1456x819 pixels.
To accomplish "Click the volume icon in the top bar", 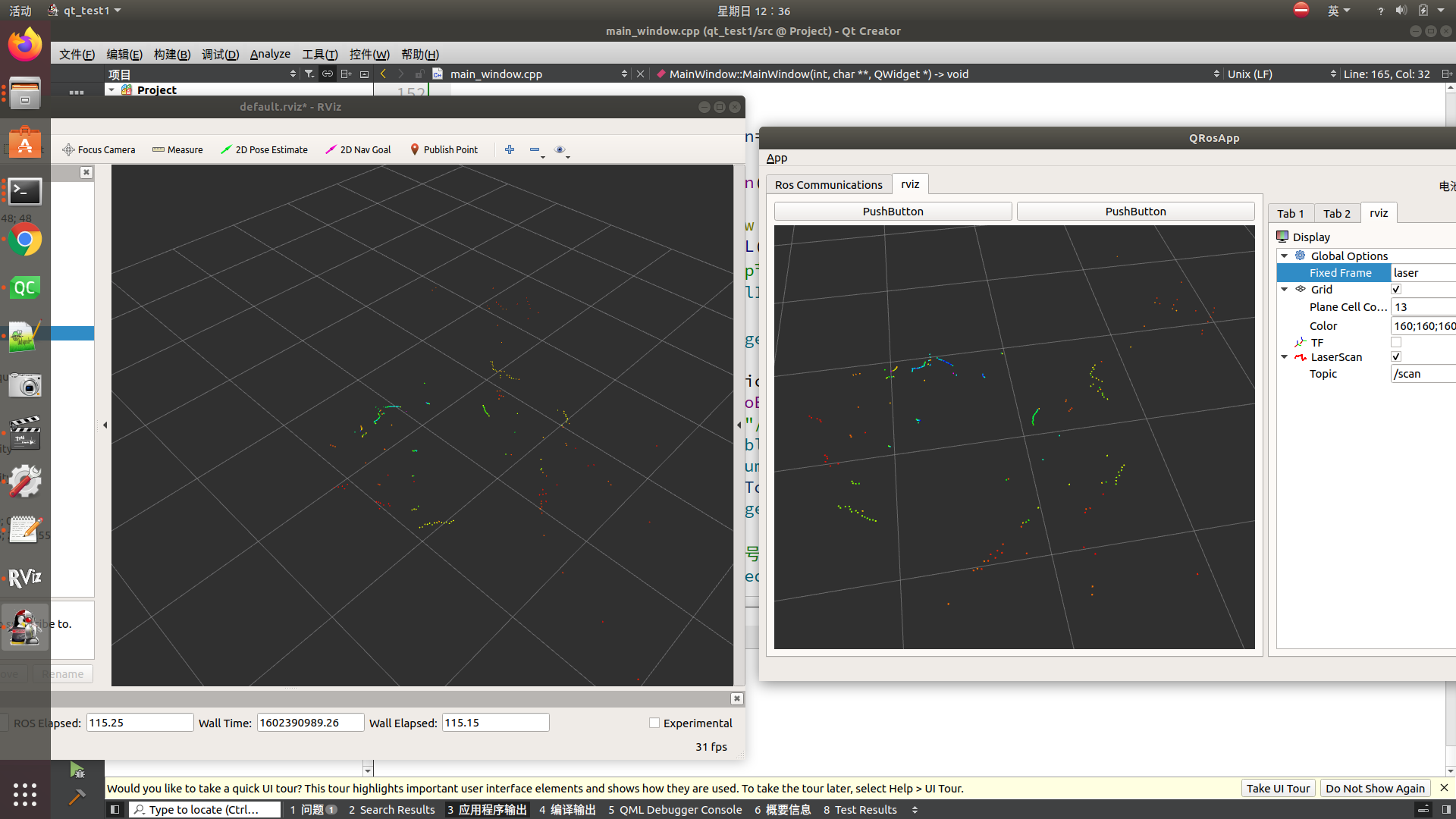I will click(x=1401, y=11).
